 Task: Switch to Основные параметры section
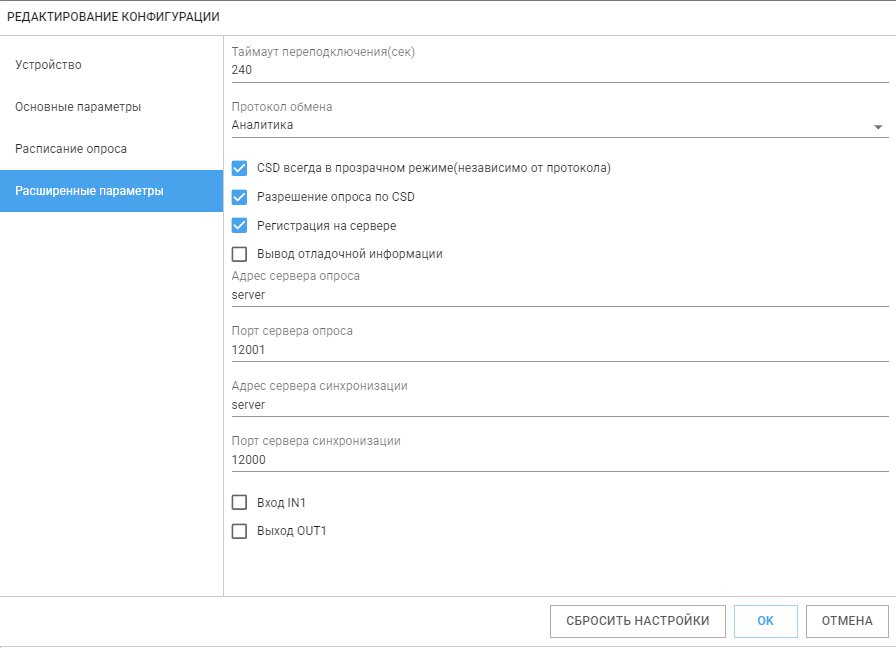click(x=111, y=107)
